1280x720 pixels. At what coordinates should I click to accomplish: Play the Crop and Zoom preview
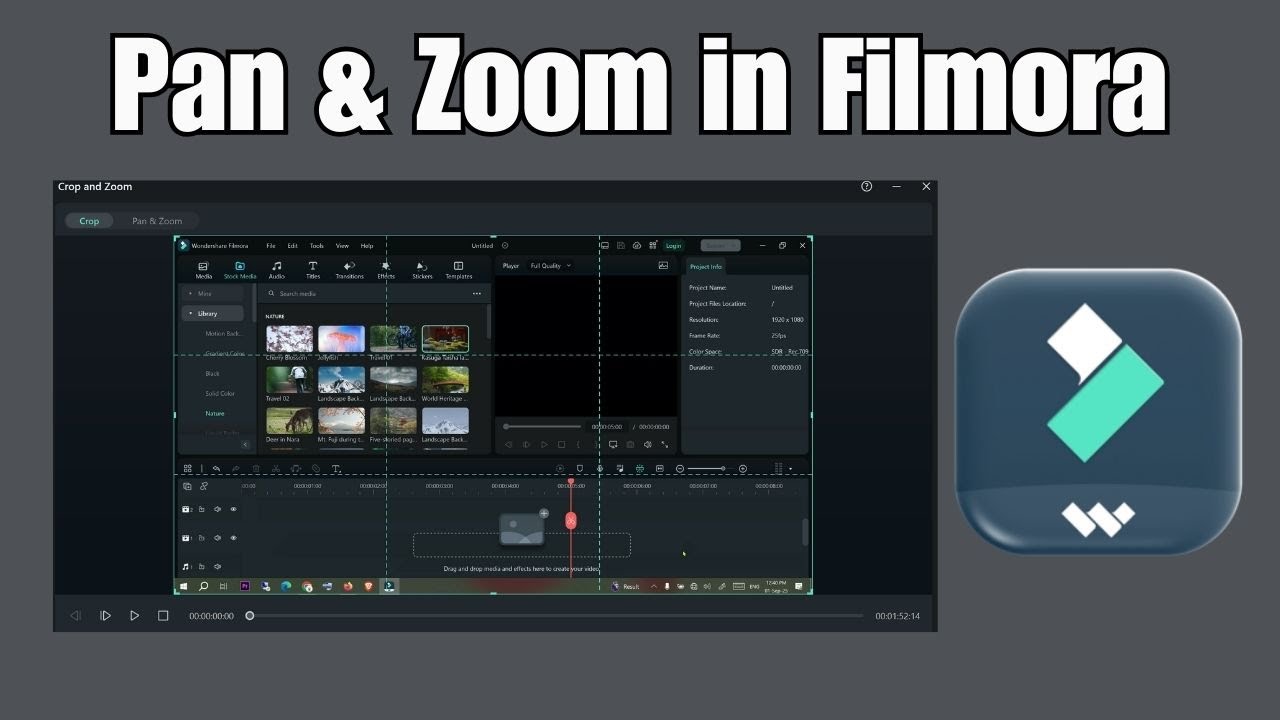134,616
